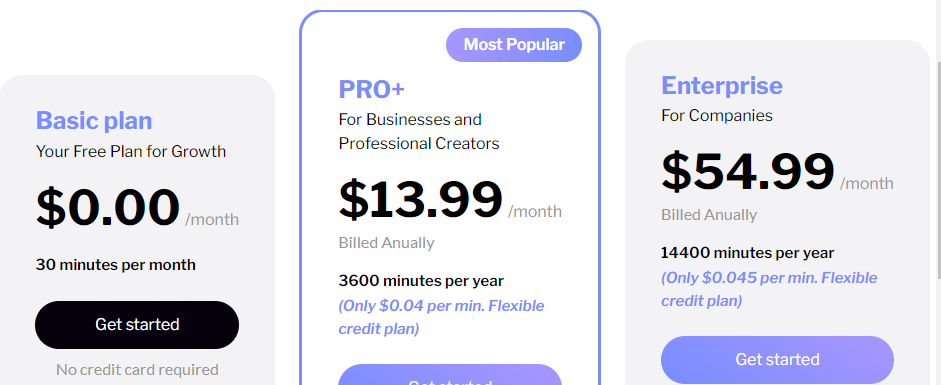Click the Most Popular badge

pyautogui.click(x=514, y=45)
